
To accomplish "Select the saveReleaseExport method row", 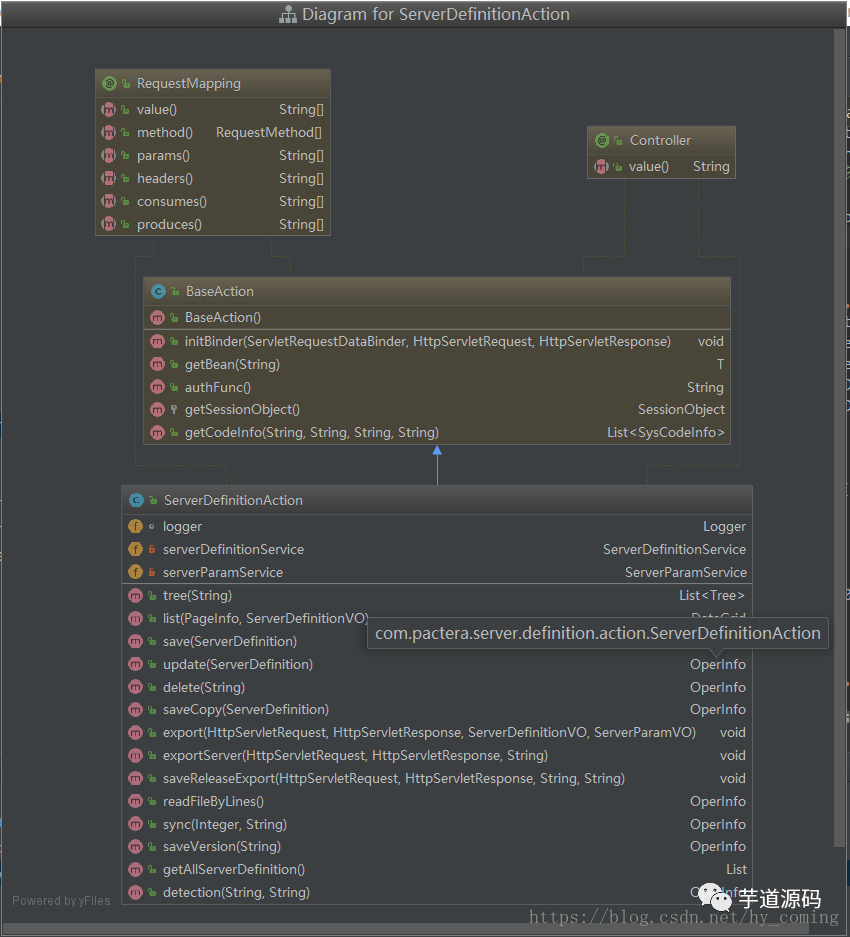I will pyautogui.click(x=437, y=779).
